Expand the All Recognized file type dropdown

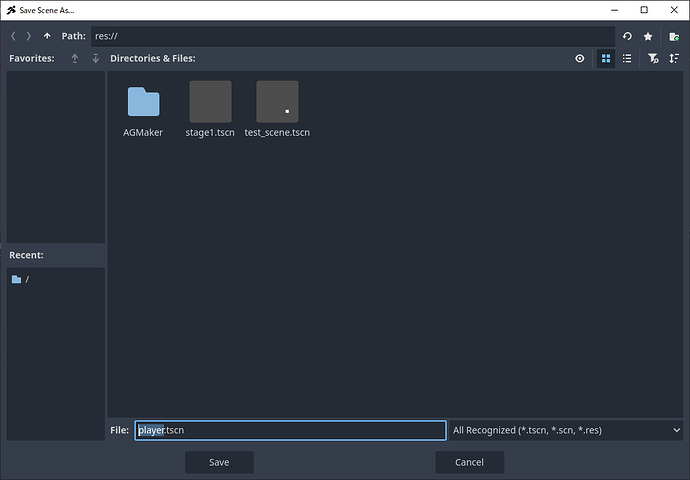[x=566, y=430]
